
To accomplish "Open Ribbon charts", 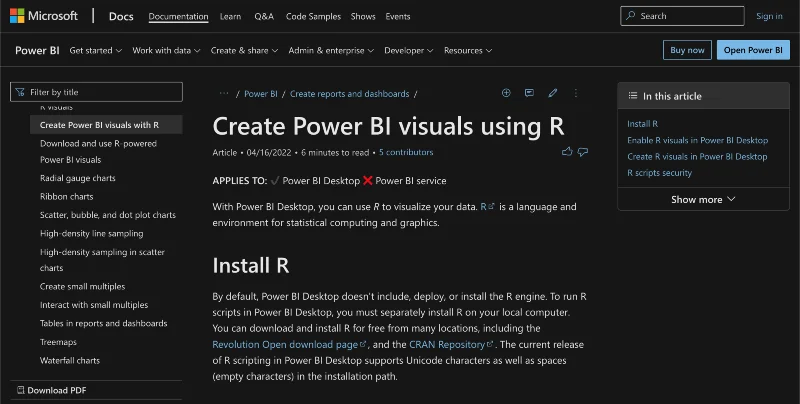I will [x=66, y=196].
